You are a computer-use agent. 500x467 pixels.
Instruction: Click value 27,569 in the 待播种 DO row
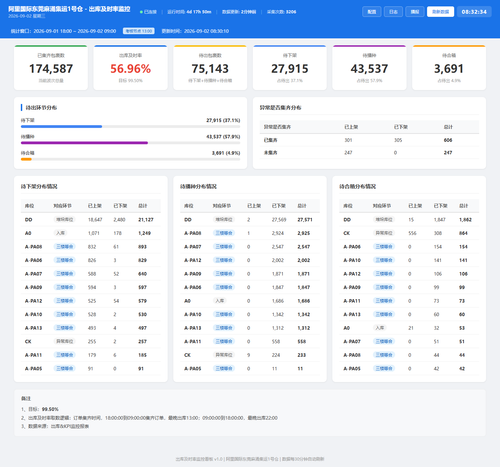tap(279, 220)
